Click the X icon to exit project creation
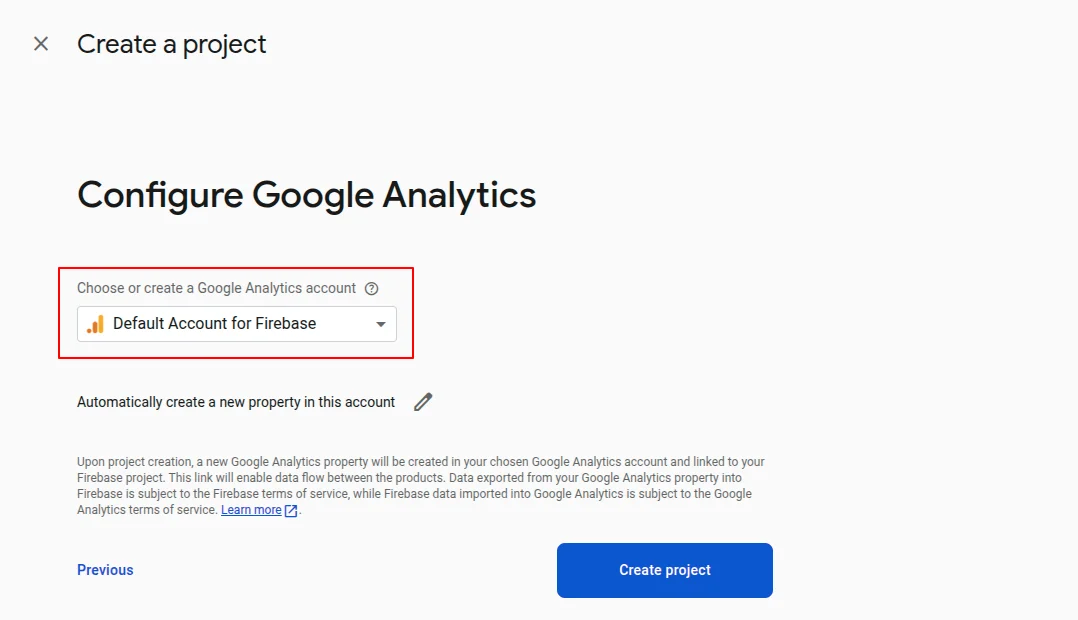This screenshot has height=620, width=1078. [39, 43]
